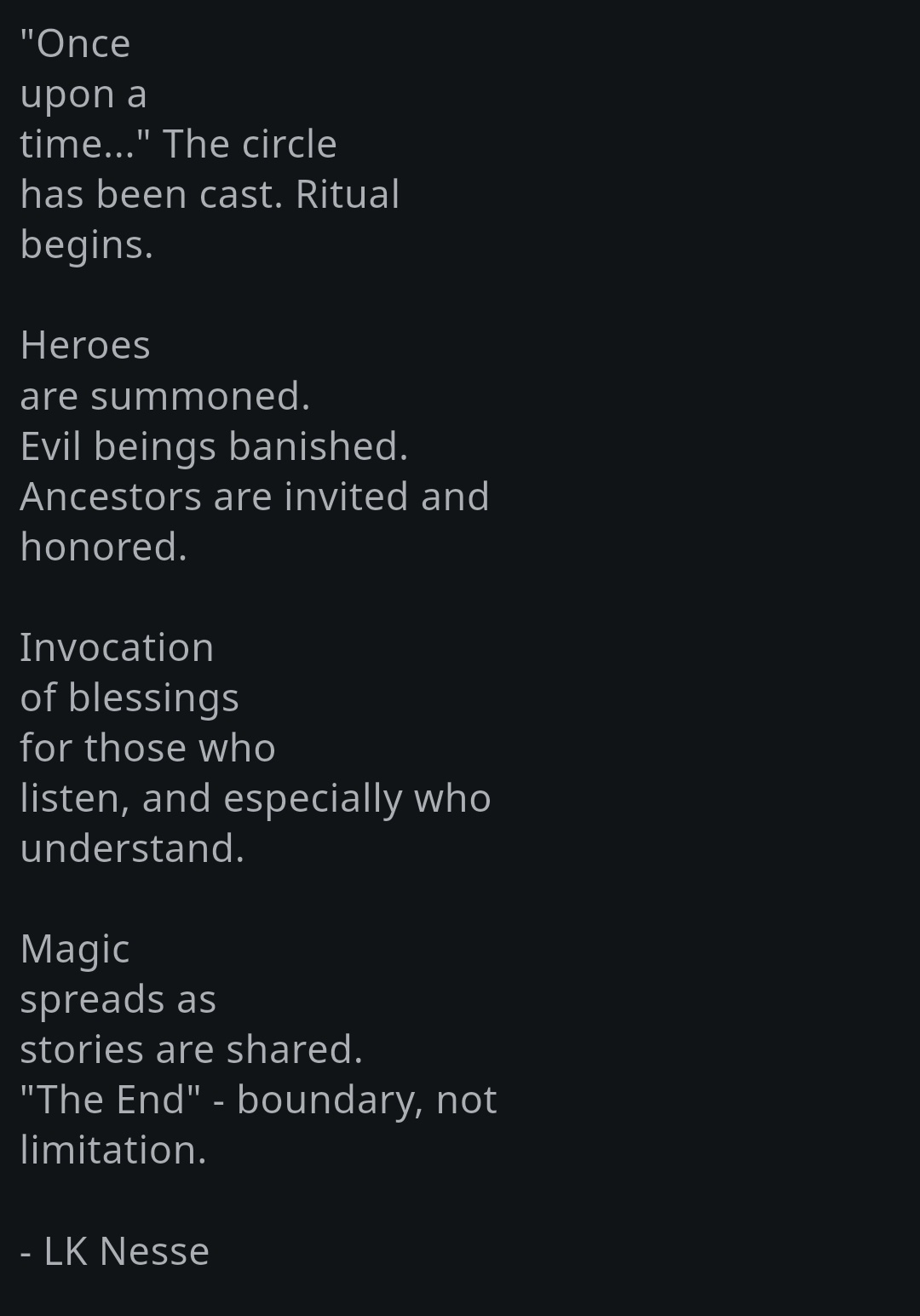Click the word "begins."
The image size is (920, 1316).
(86, 245)
